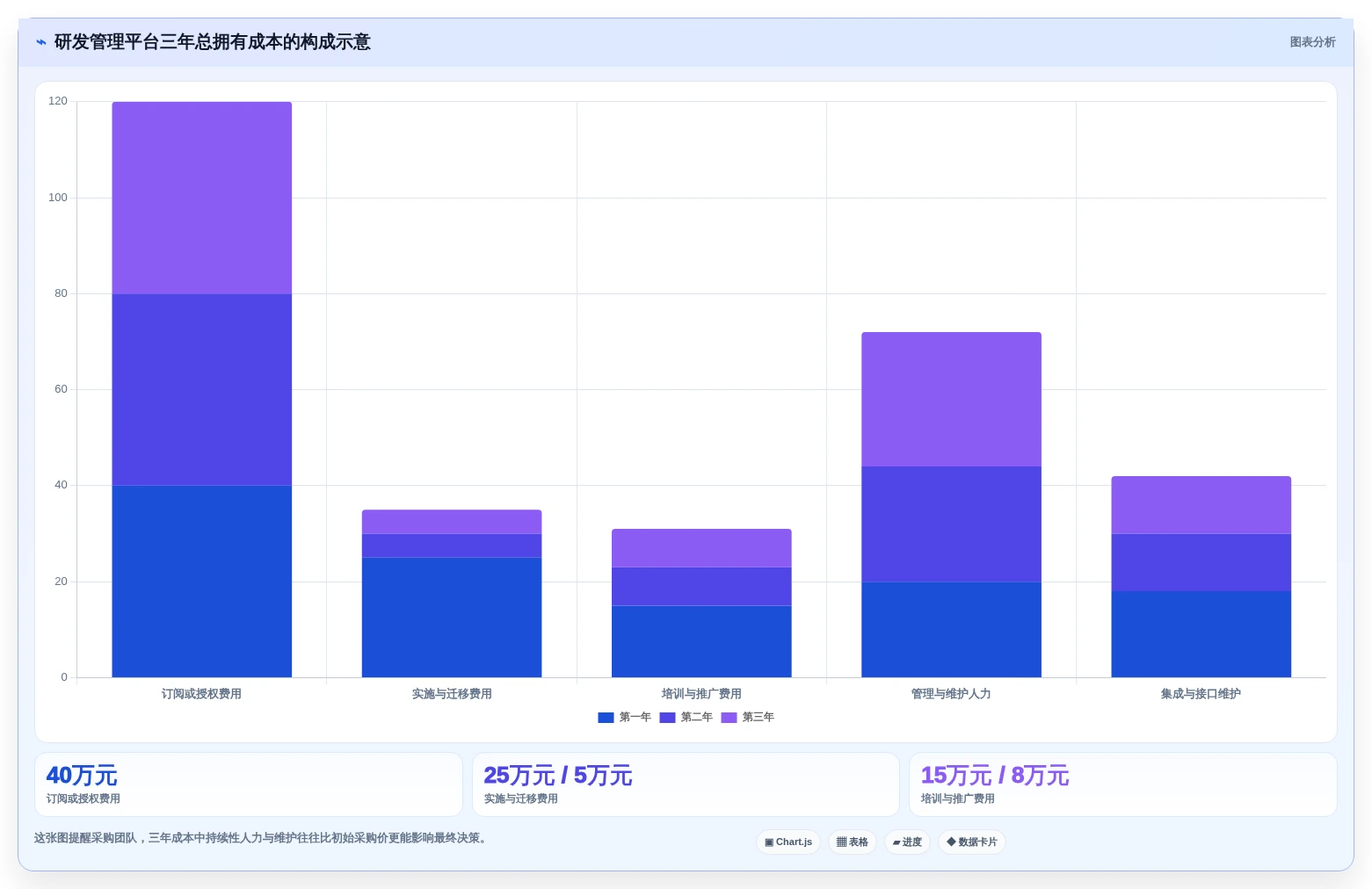Click the y-axis value 40
The width and height of the screenshot is (1372, 889).
[61, 485]
